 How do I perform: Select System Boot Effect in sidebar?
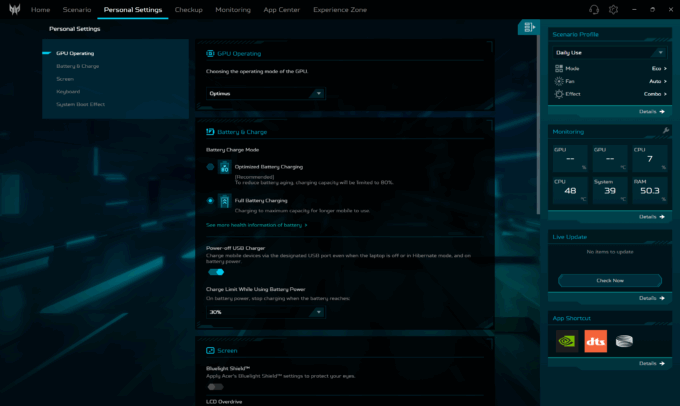click(80, 104)
